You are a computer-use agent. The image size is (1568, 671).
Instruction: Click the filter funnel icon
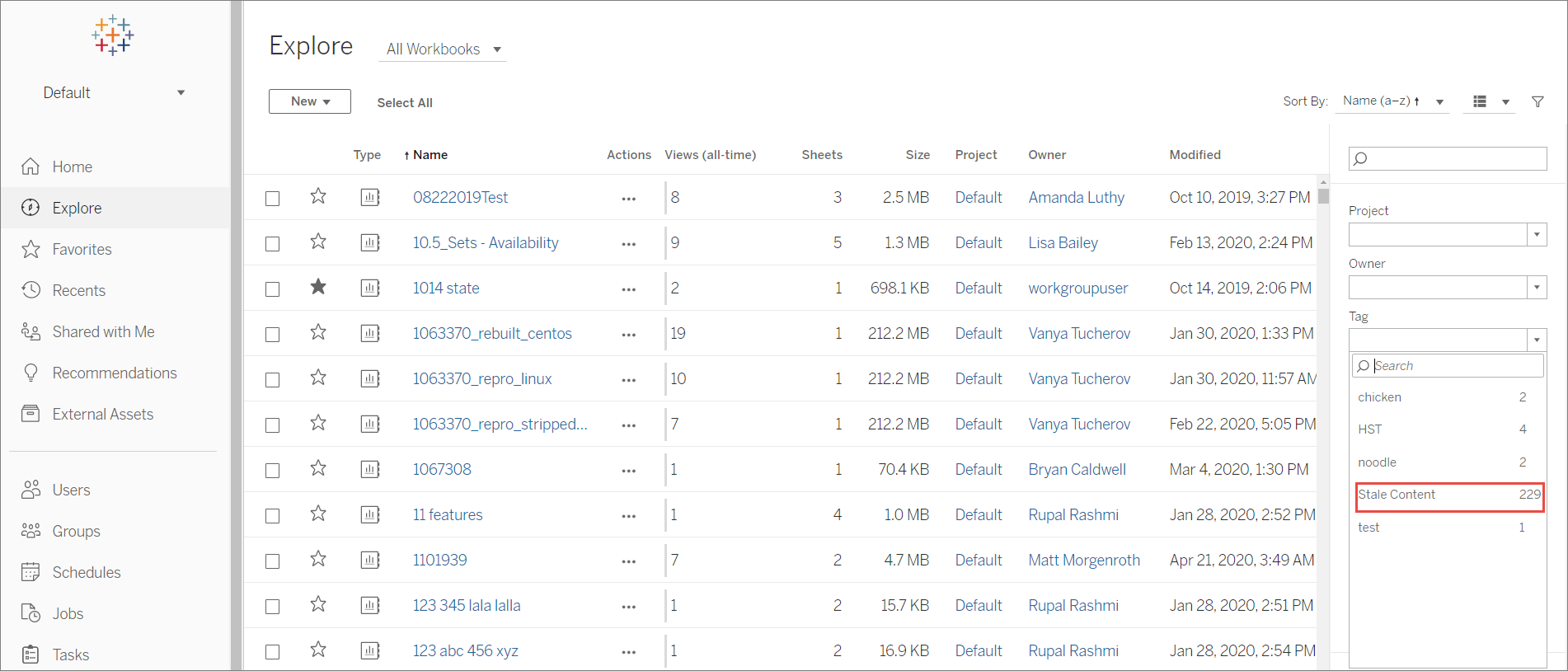click(1537, 101)
